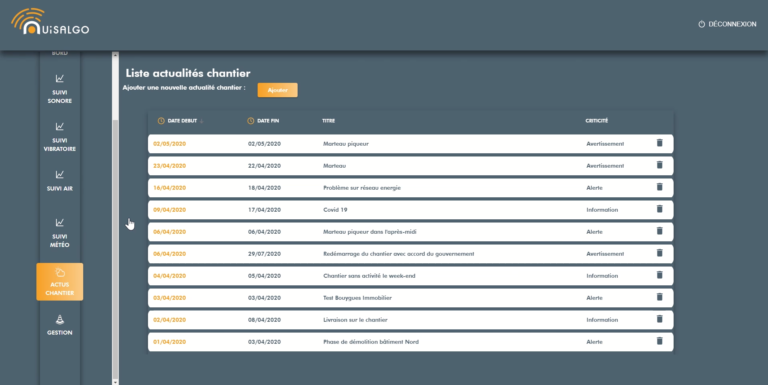Click the Déconnexion logout link
Screen dimensions: 768x385
(x=727, y=24)
